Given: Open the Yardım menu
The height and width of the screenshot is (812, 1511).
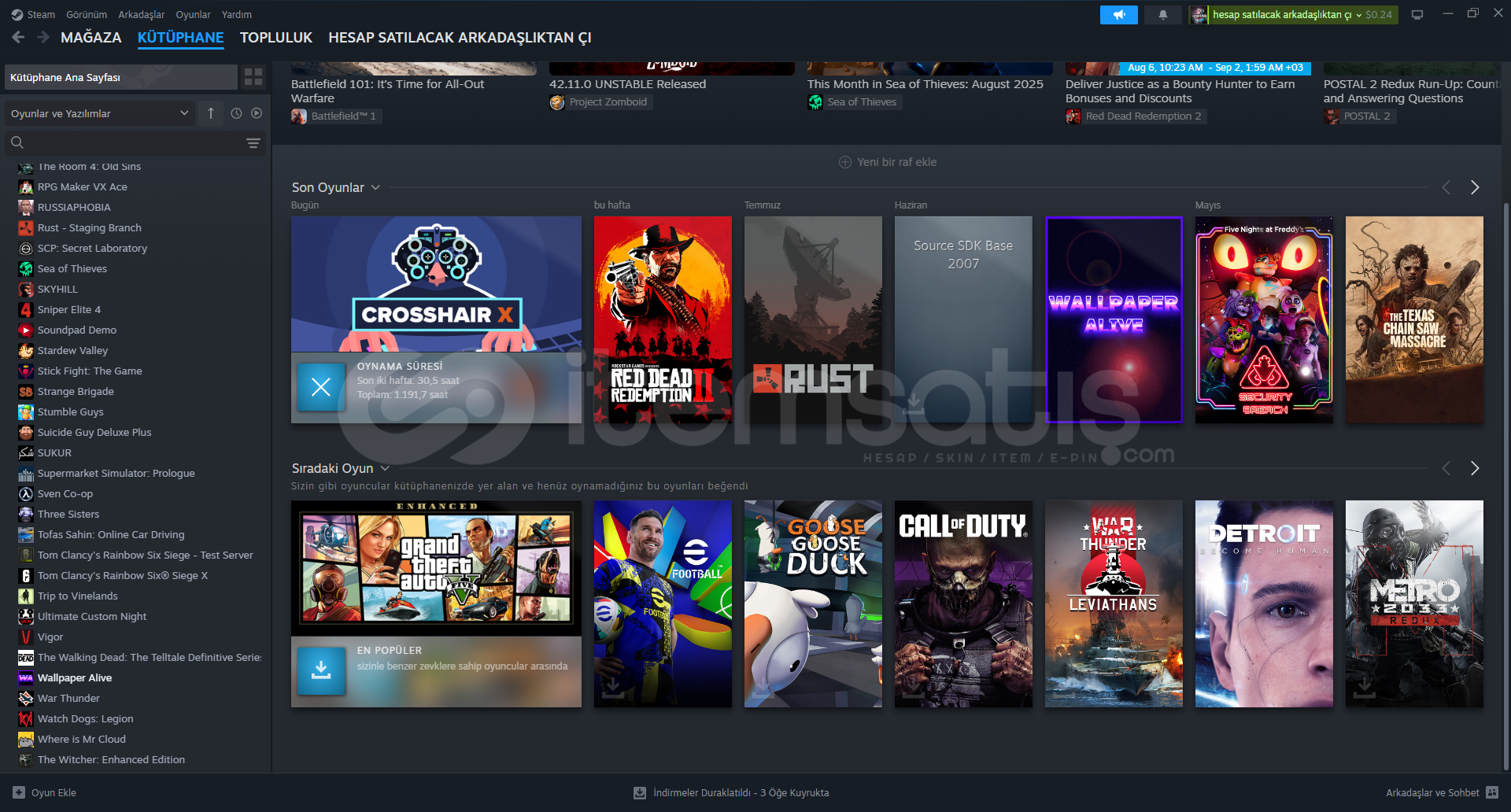Looking at the screenshot, I should 237,14.
